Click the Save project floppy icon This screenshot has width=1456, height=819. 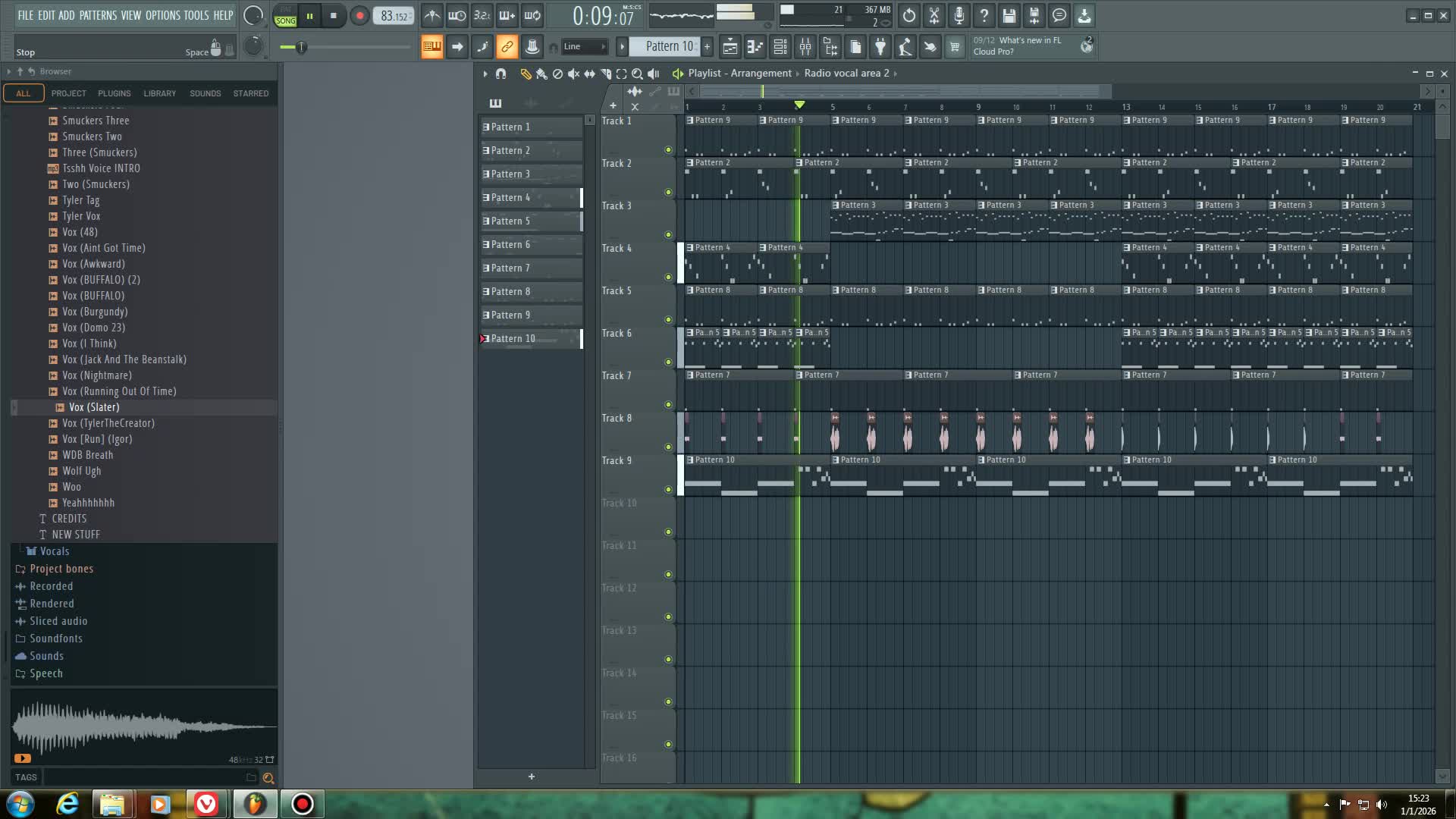tap(1009, 15)
